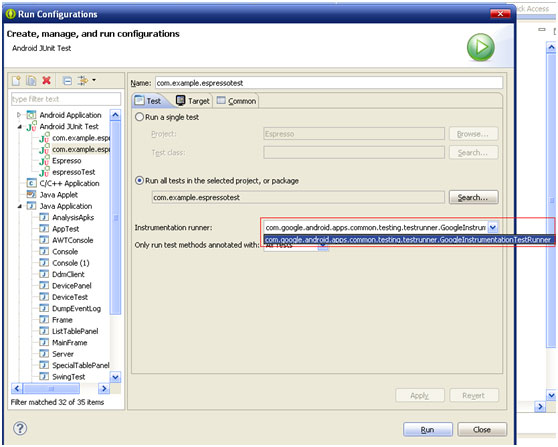
Task: Delete selected launch configuration red X
Action: click(x=46, y=80)
